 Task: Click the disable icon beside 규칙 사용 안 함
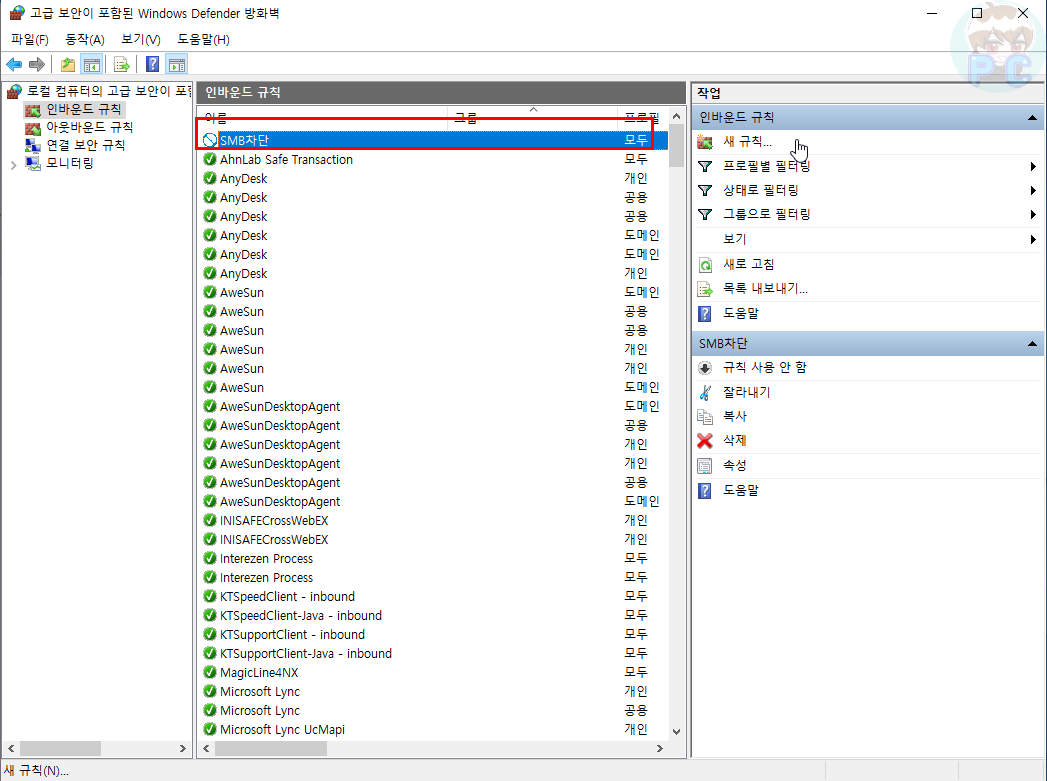click(704, 368)
